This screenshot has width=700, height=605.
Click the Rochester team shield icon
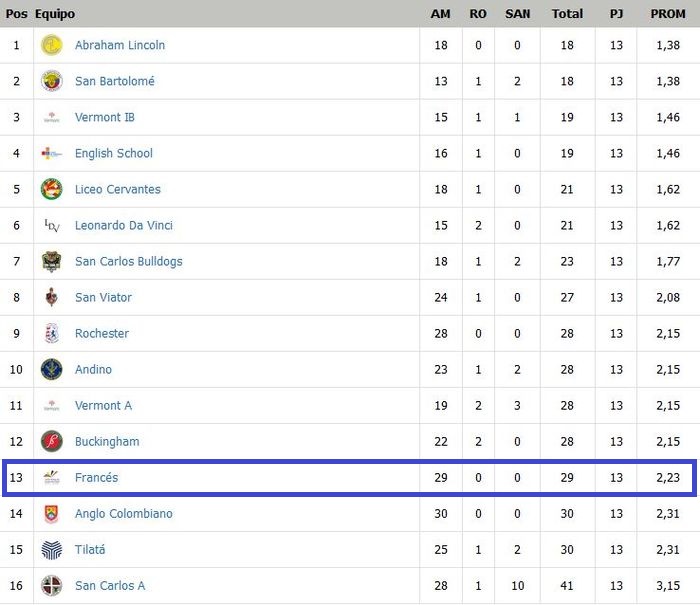[52, 333]
